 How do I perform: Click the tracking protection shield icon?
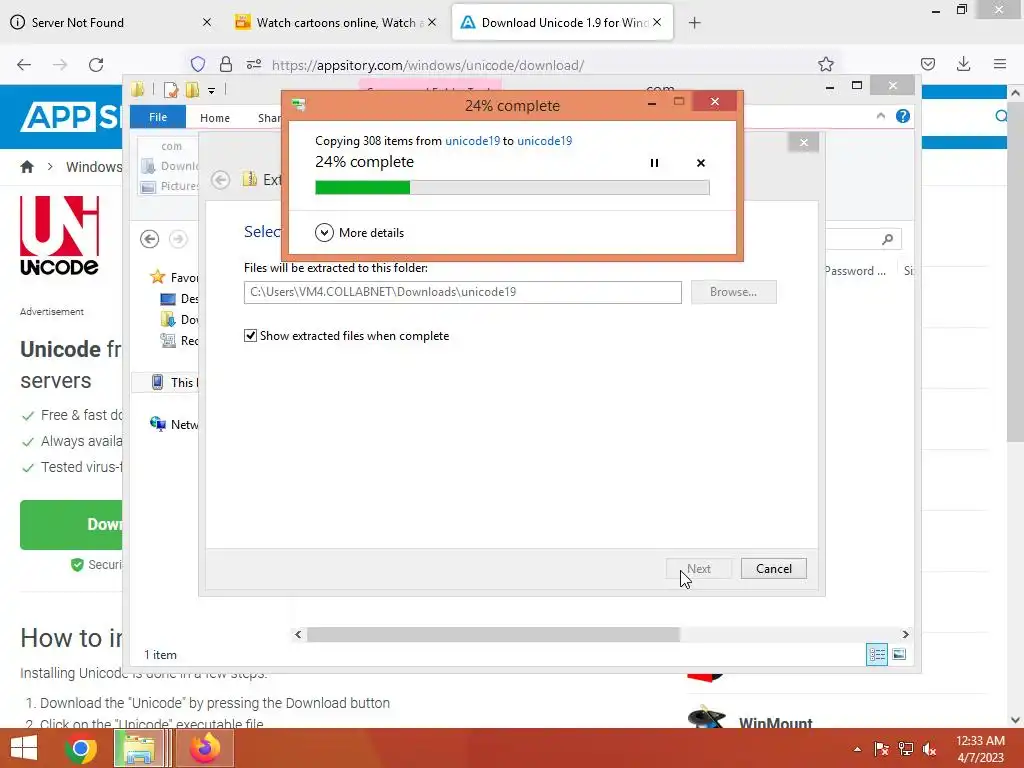[198, 64]
